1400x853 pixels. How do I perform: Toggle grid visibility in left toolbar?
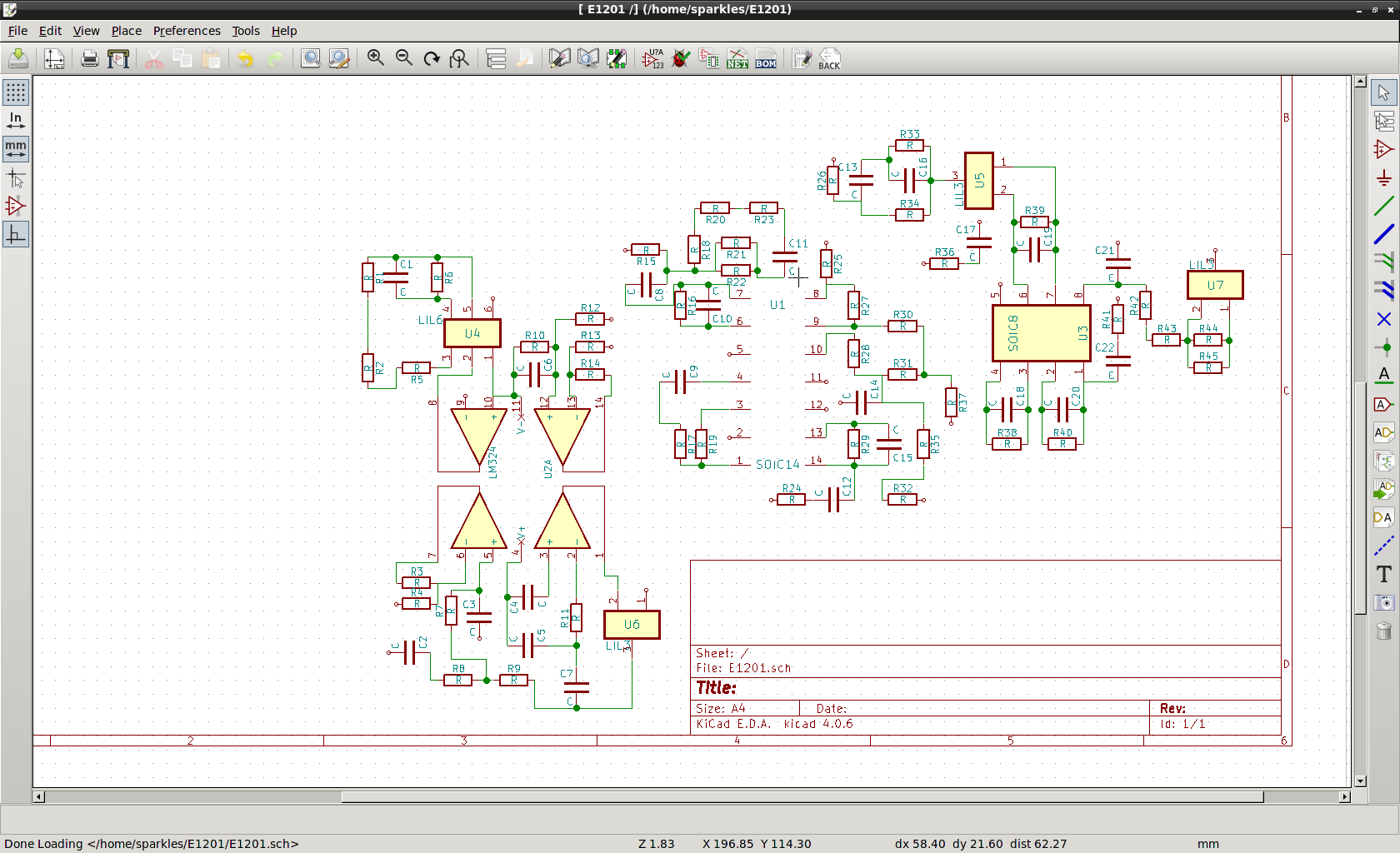pyautogui.click(x=16, y=92)
